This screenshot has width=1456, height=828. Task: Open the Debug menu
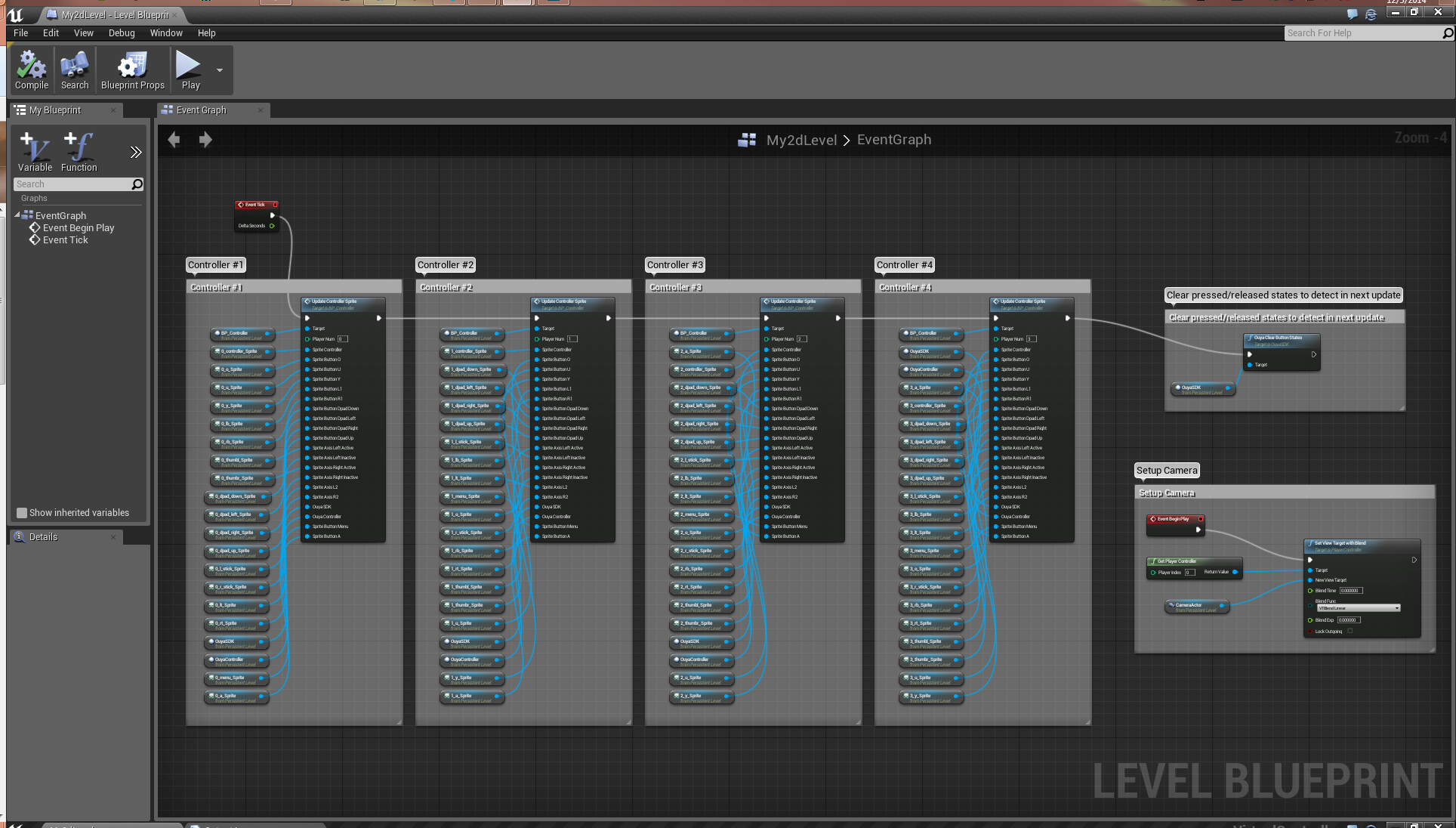pyautogui.click(x=121, y=33)
